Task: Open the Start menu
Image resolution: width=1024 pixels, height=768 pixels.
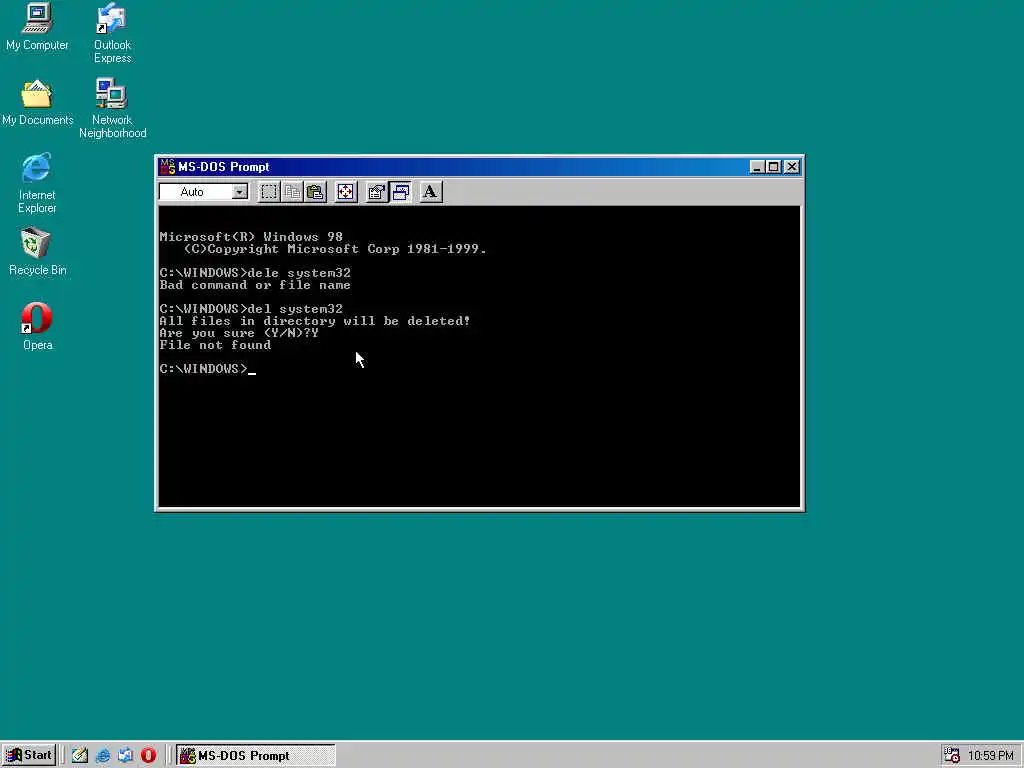Action: [29, 755]
